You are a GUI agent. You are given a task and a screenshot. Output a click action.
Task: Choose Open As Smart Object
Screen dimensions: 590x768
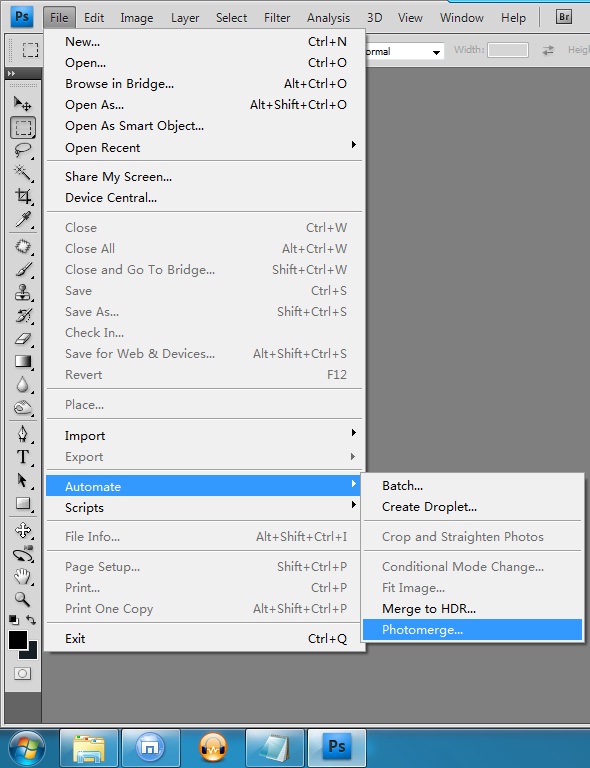click(205, 126)
